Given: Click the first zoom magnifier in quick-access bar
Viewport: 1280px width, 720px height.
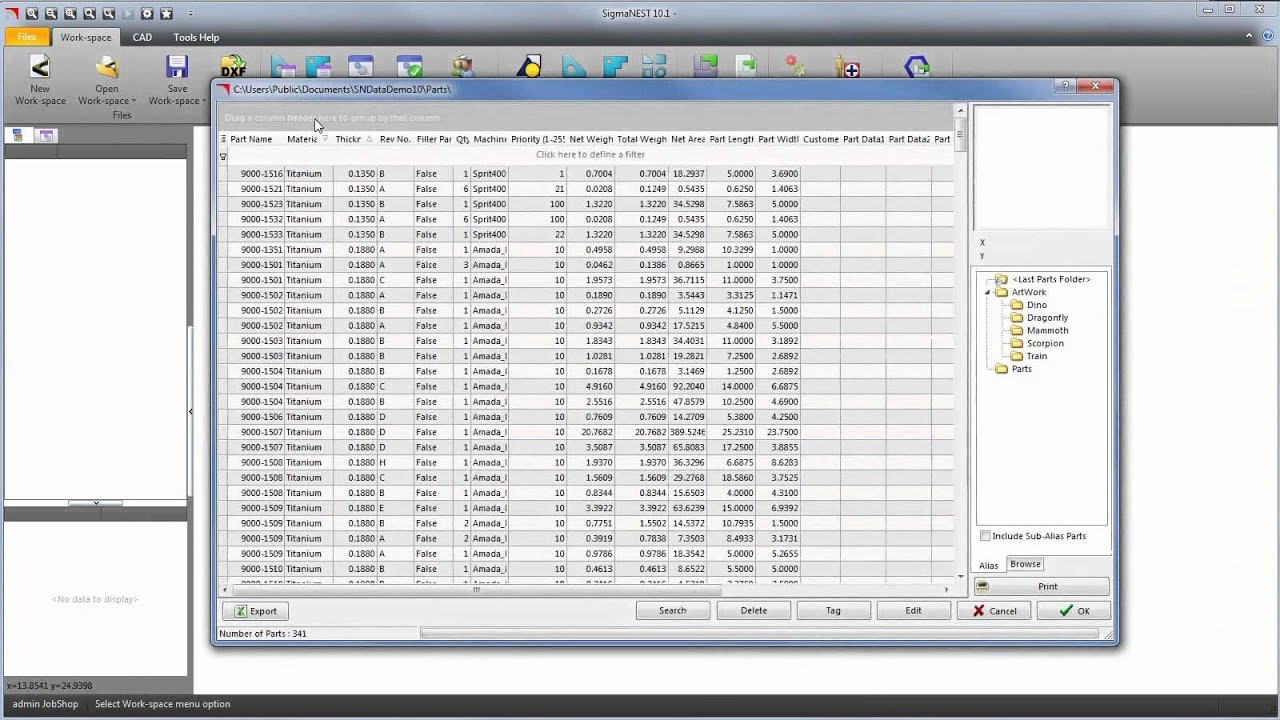Looking at the screenshot, I should click(32, 13).
